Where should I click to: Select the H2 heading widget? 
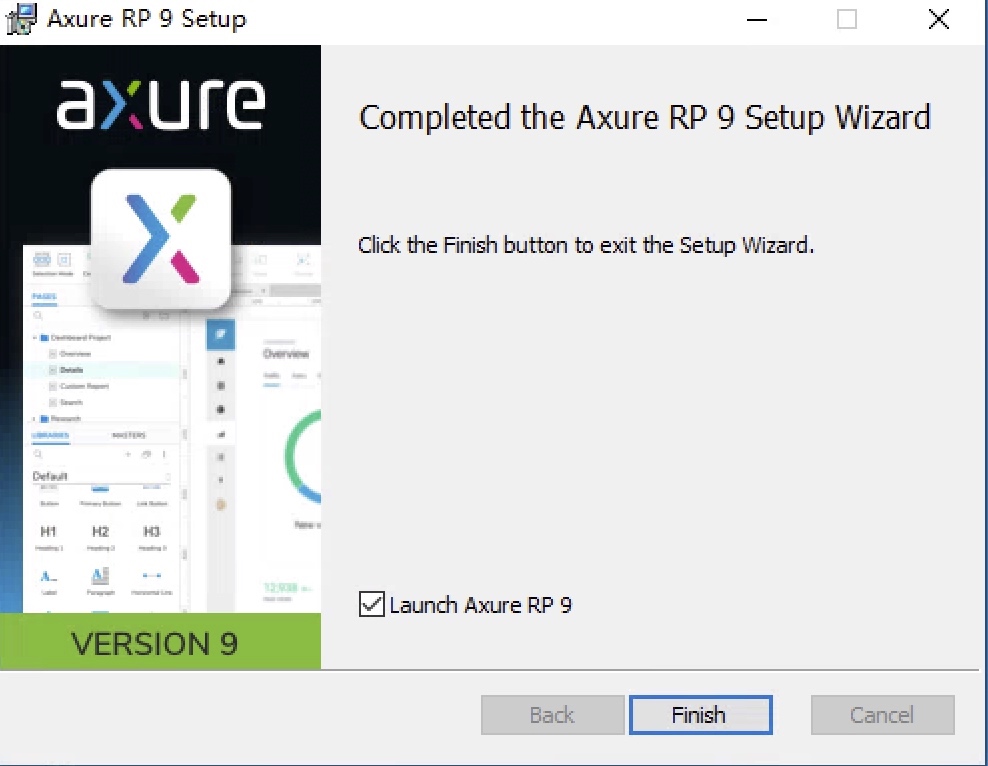coord(99,530)
